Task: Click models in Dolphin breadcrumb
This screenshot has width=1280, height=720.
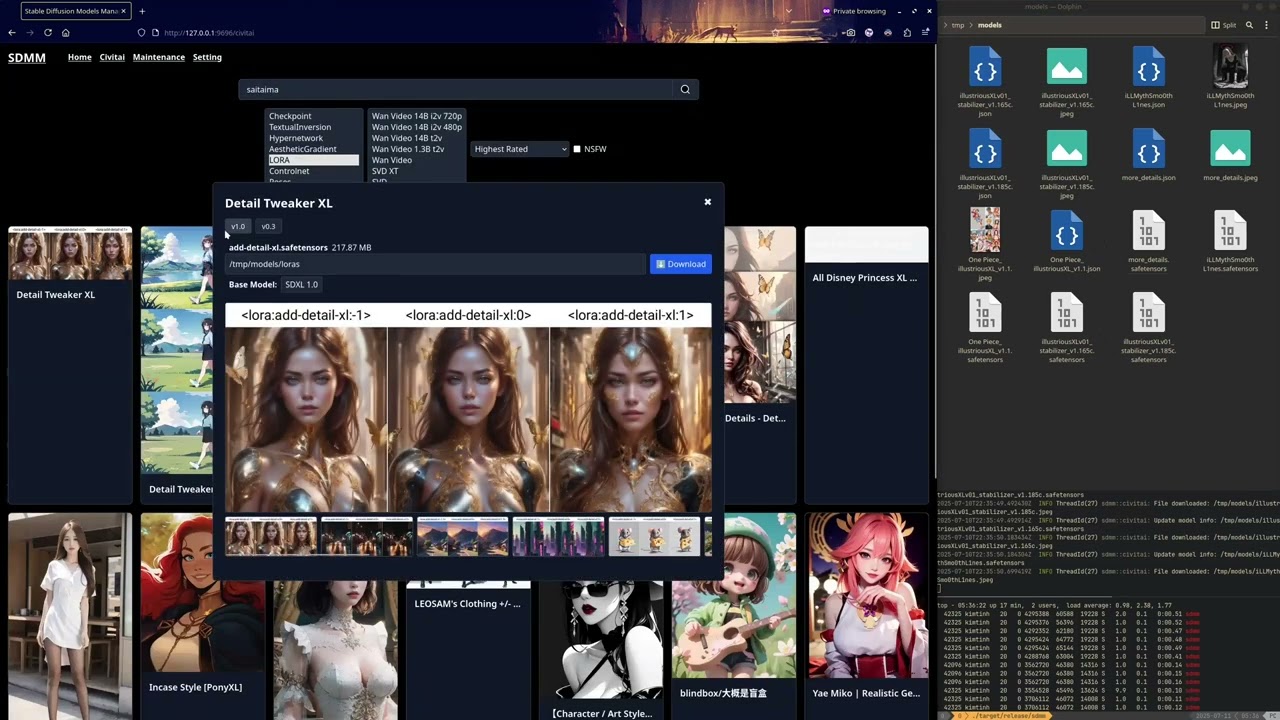Action: (989, 25)
